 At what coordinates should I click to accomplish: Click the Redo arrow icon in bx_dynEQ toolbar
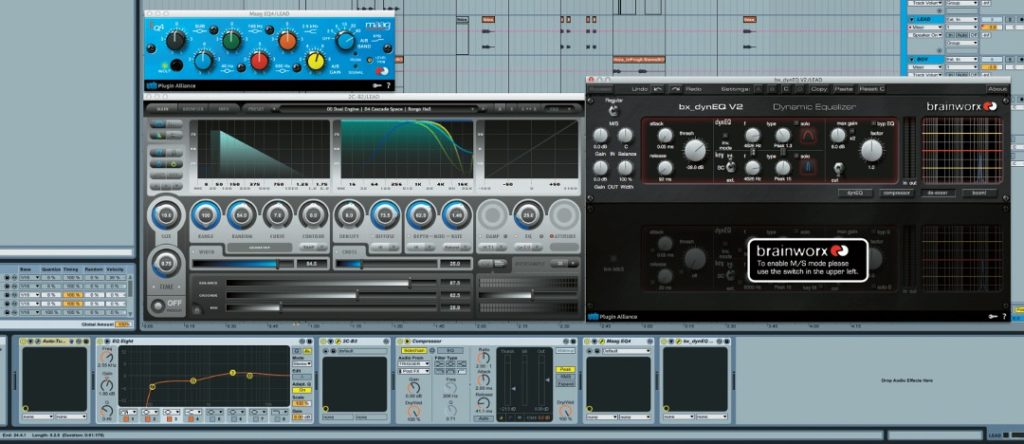[x=676, y=88]
